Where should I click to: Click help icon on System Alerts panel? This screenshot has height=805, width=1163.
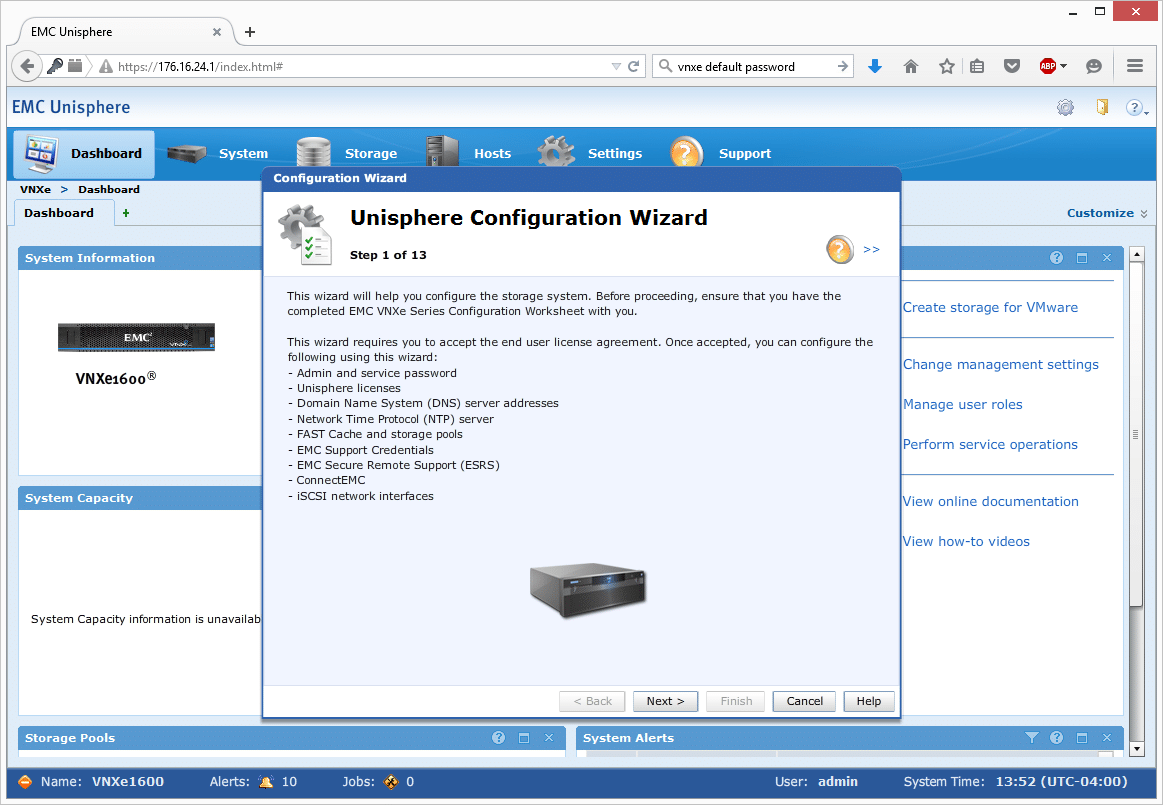pyautogui.click(x=1056, y=737)
